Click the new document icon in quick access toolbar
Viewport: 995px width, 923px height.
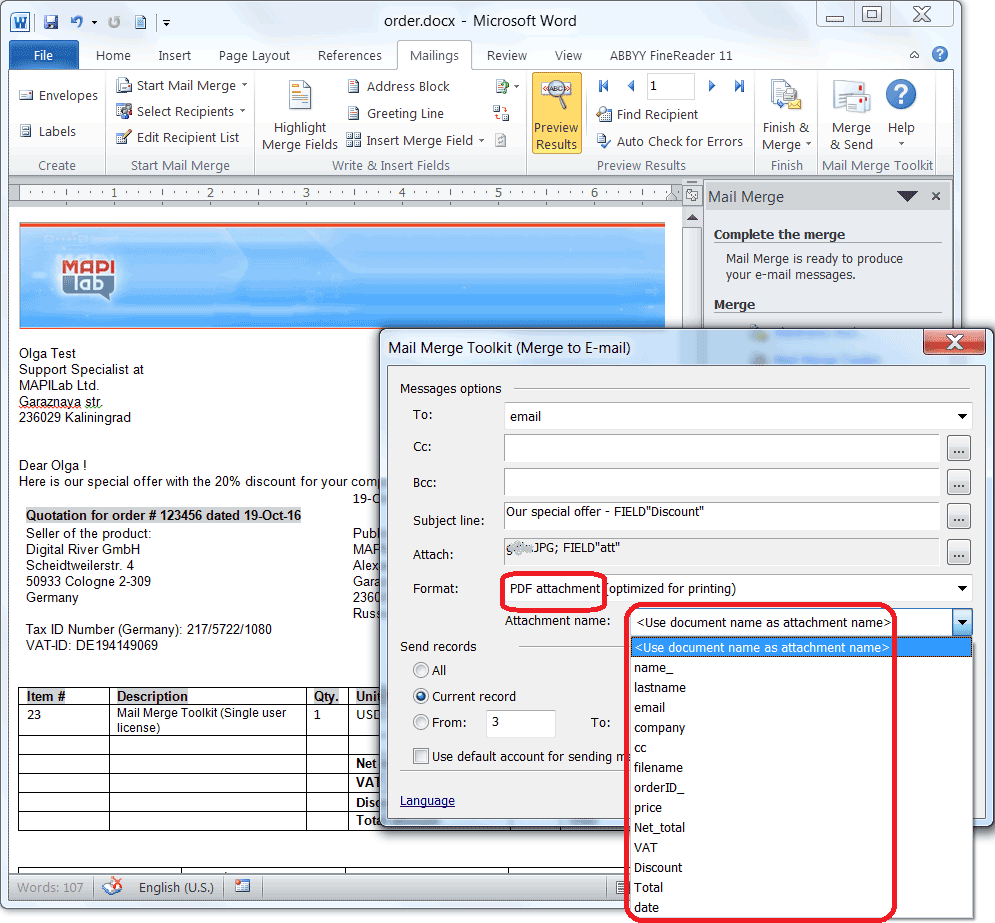pyautogui.click(x=140, y=22)
